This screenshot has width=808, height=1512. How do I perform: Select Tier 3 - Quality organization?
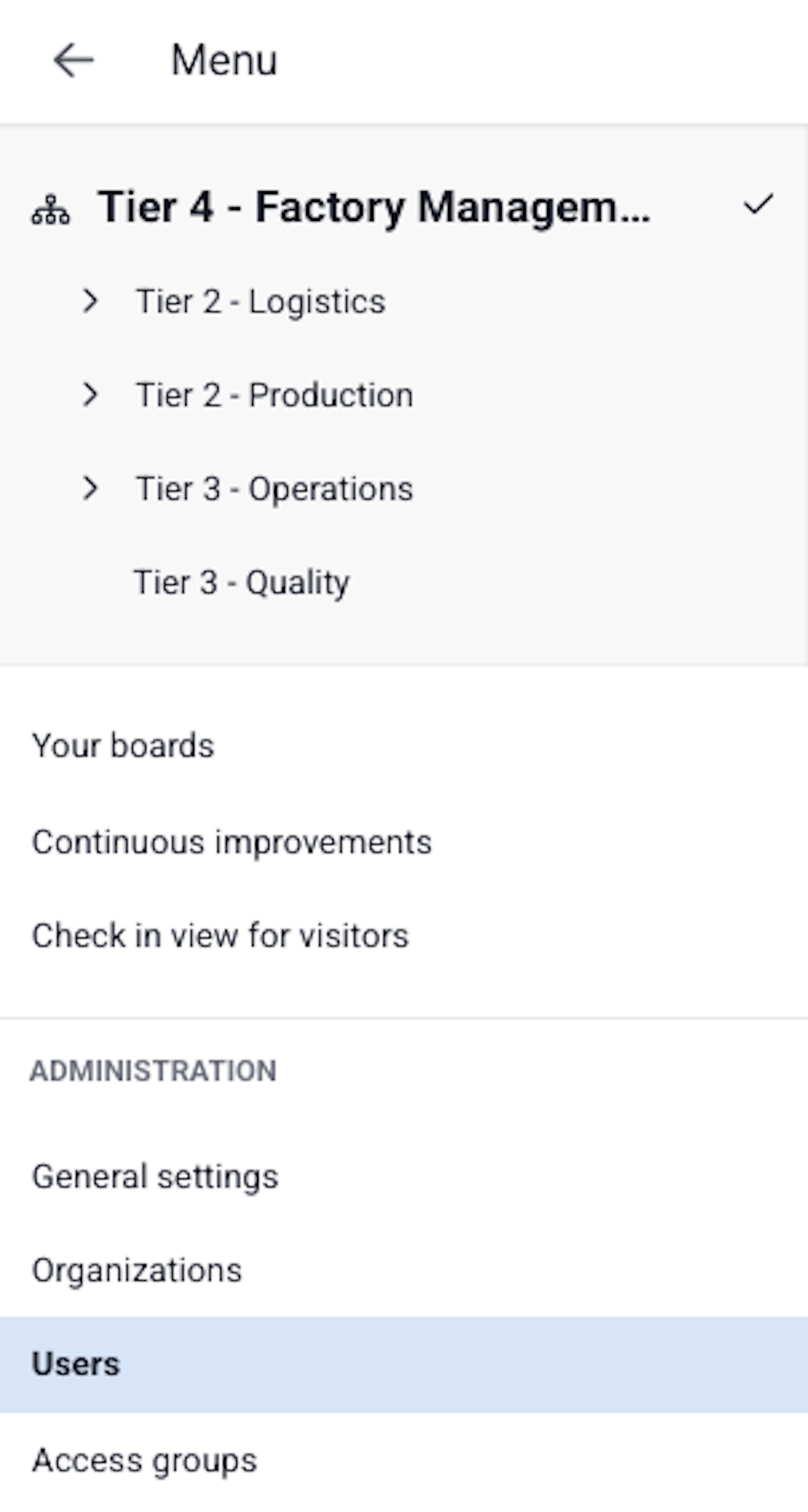pos(242,582)
